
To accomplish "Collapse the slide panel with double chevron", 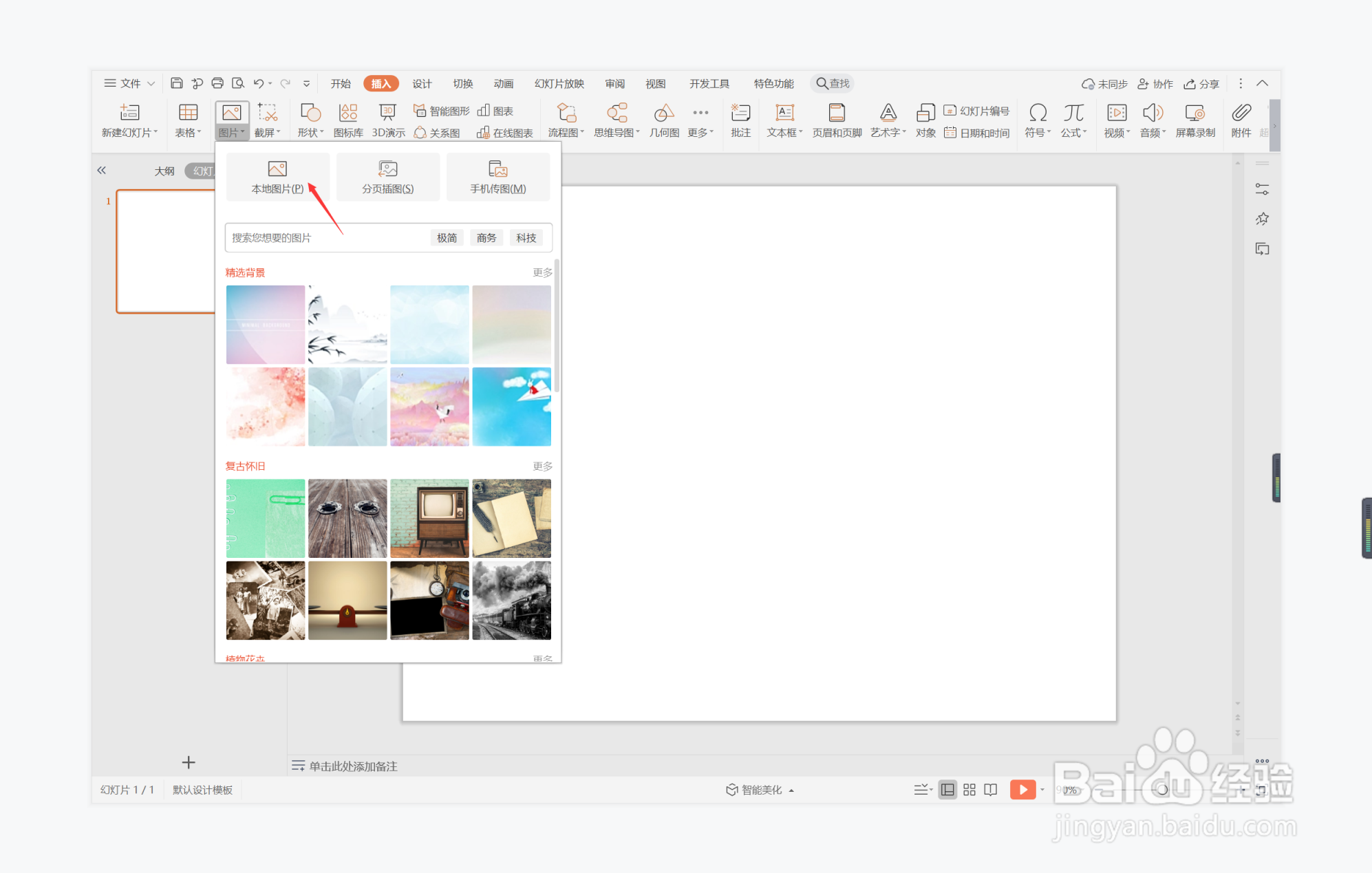I will coord(102,170).
